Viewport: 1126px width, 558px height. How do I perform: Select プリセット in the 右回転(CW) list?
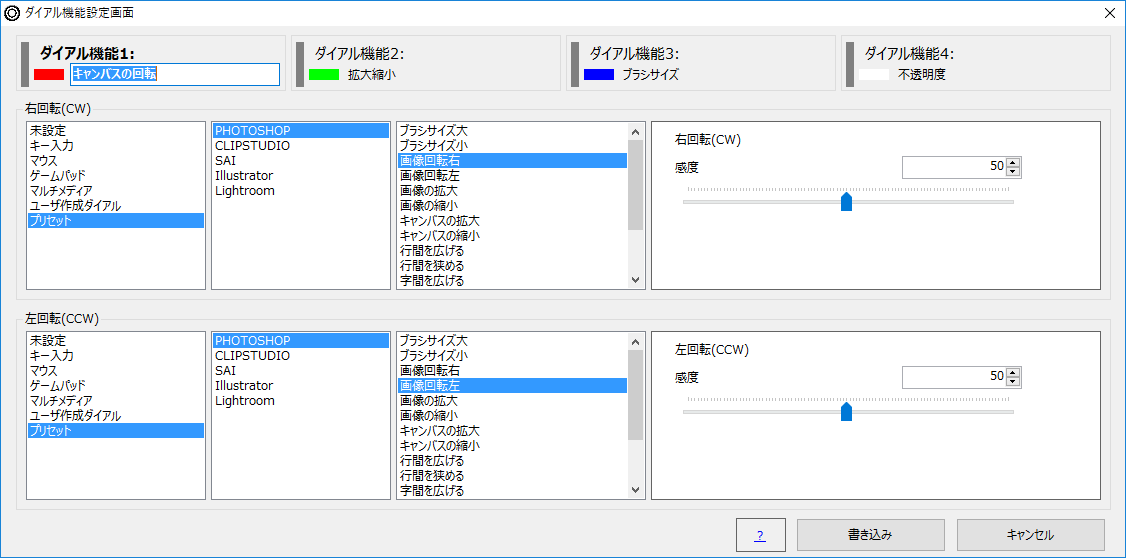(x=116, y=220)
